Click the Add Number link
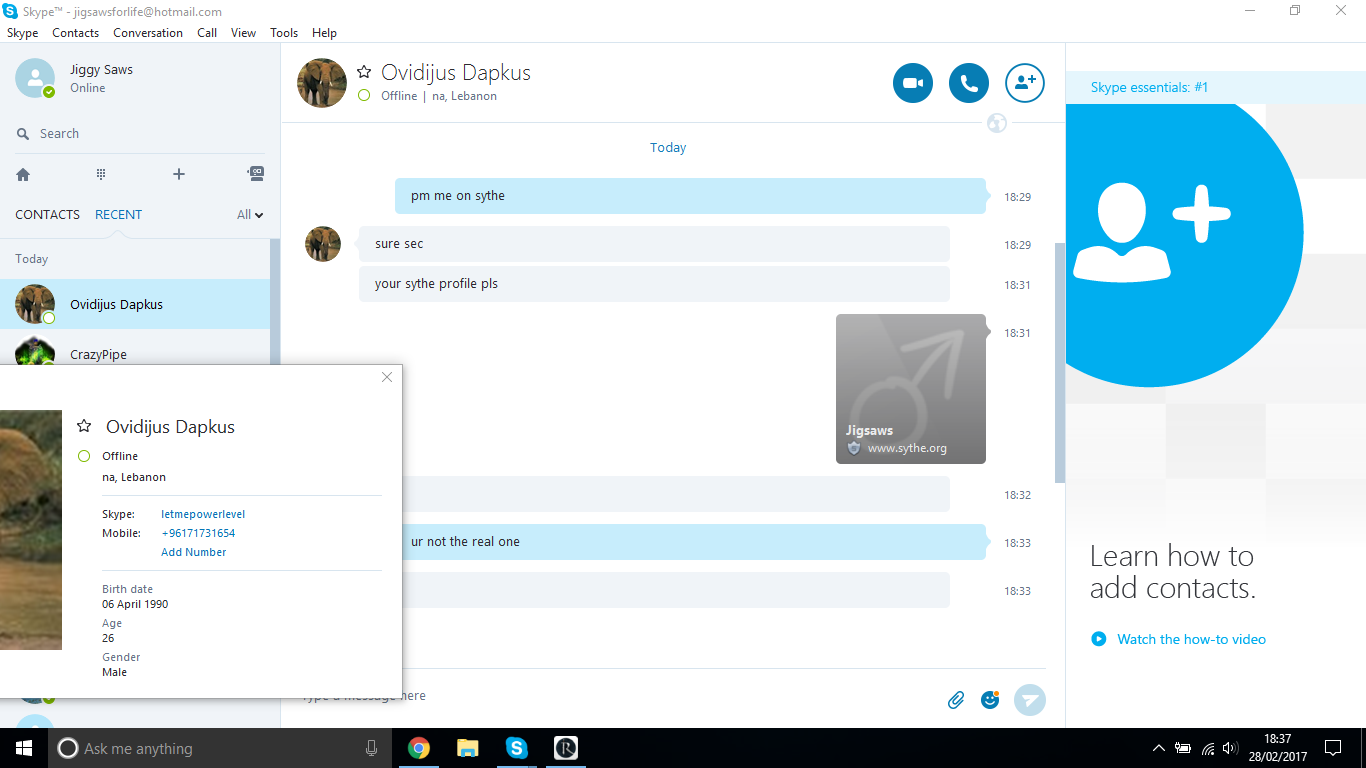This screenshot has height=768, width=1366. [194, 552]
